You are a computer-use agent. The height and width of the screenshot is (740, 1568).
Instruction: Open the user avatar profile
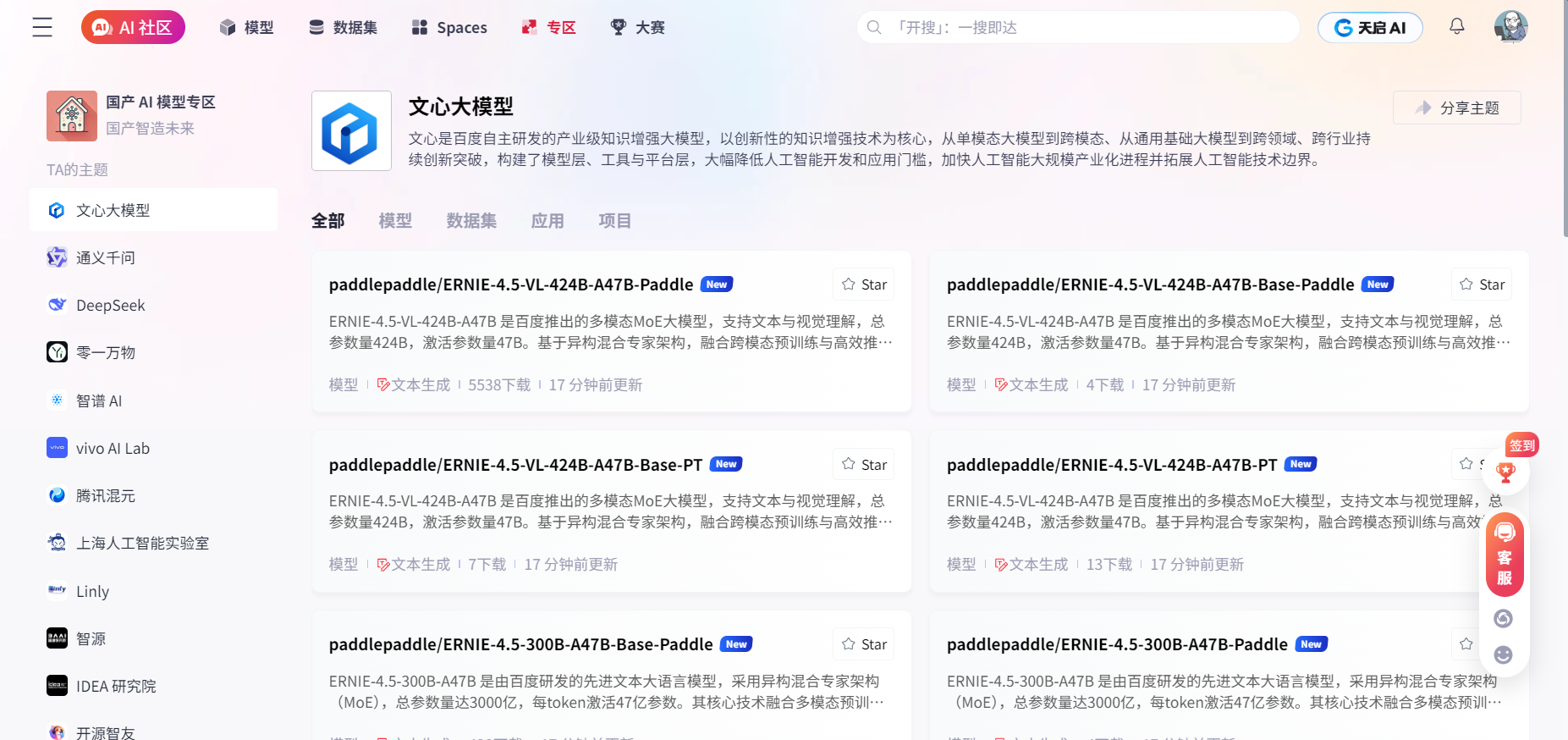point(1510,27)
